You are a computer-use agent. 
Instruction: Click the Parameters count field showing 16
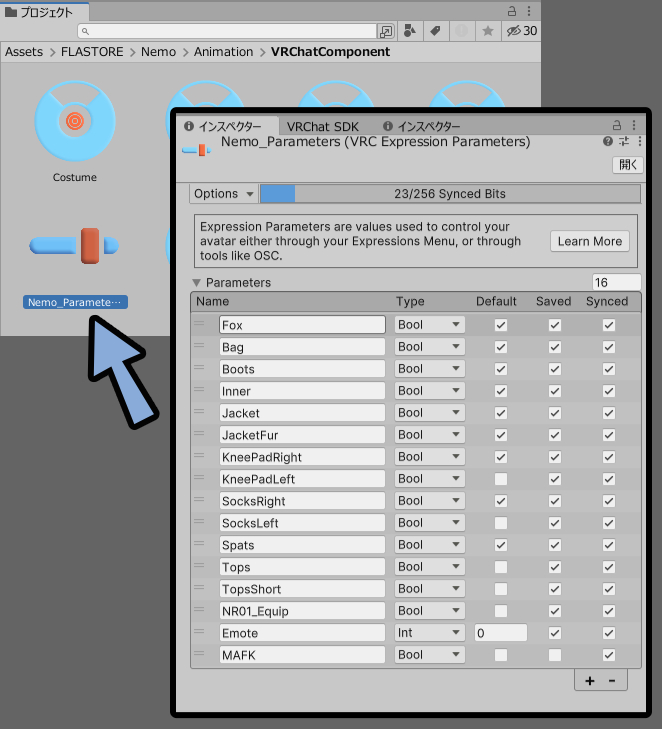click(616, 283)
